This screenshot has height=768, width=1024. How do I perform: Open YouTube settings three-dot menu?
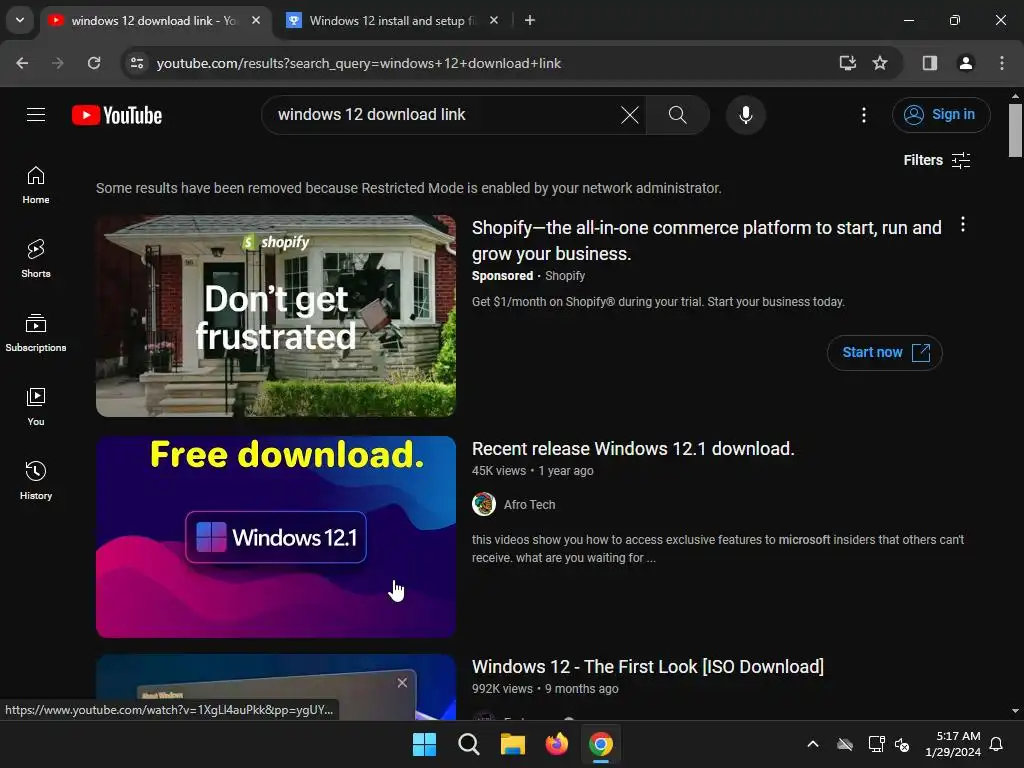pos(863,115)
